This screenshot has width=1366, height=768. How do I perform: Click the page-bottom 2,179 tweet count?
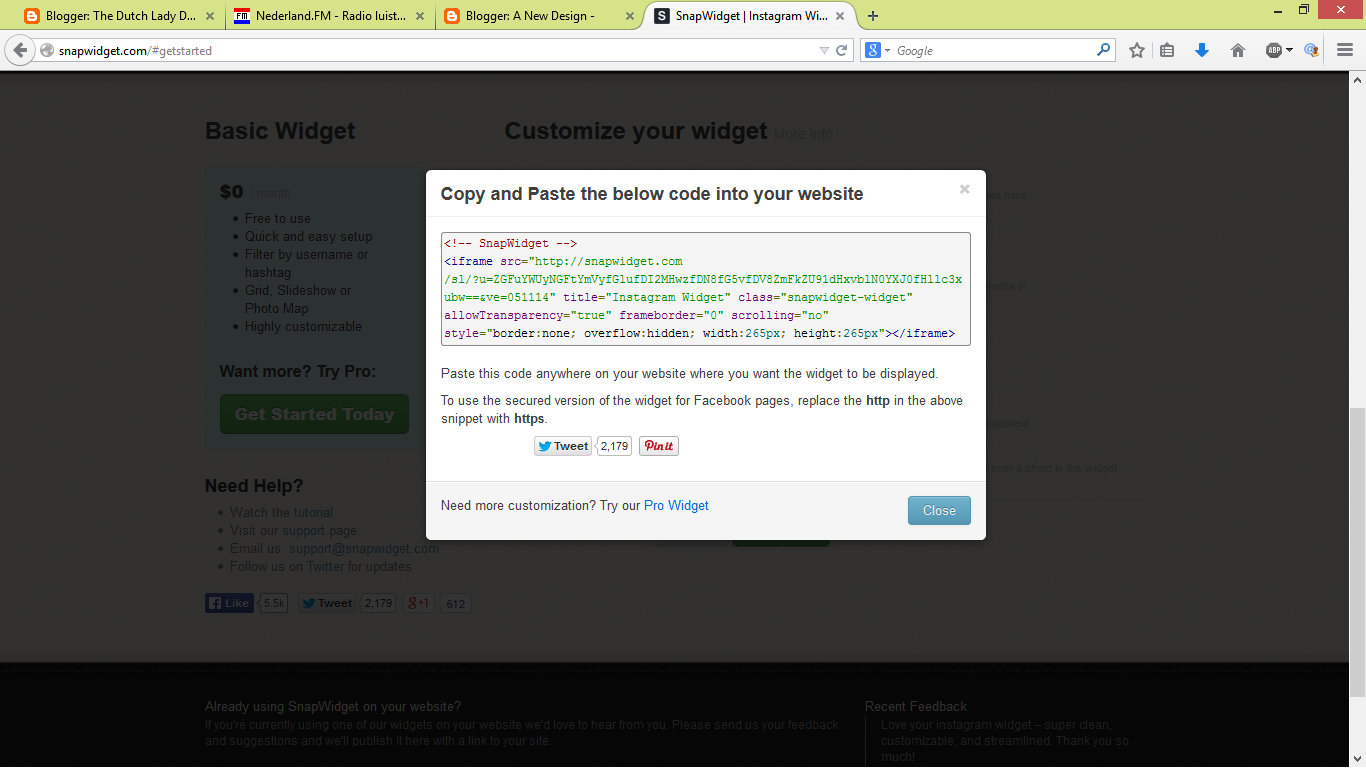click(378, 603)
